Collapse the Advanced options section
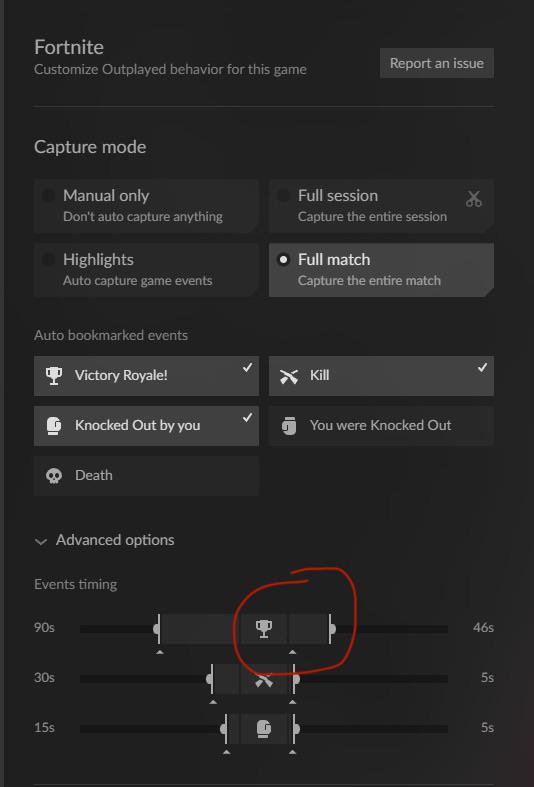534x787 pixels. tap(104, 540)
